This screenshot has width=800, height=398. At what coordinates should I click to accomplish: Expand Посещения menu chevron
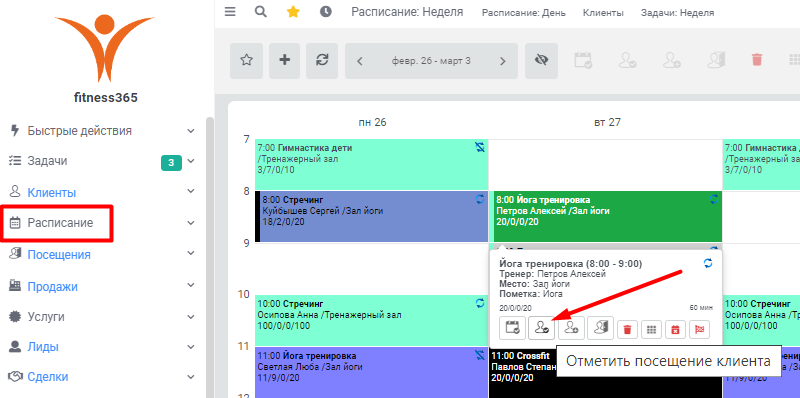[191, 253]
